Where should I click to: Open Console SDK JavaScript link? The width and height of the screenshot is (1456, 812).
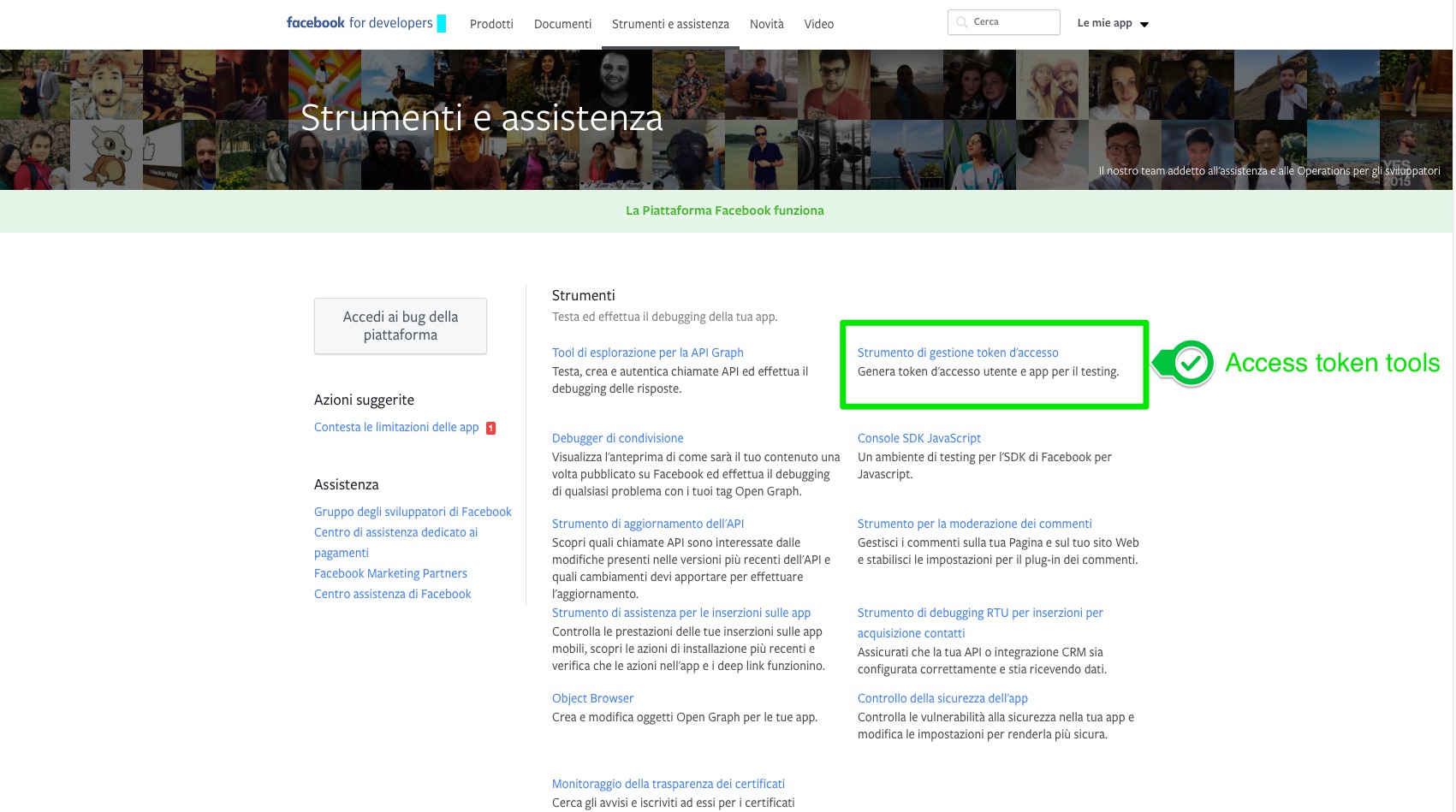click(x=918, y=438)
